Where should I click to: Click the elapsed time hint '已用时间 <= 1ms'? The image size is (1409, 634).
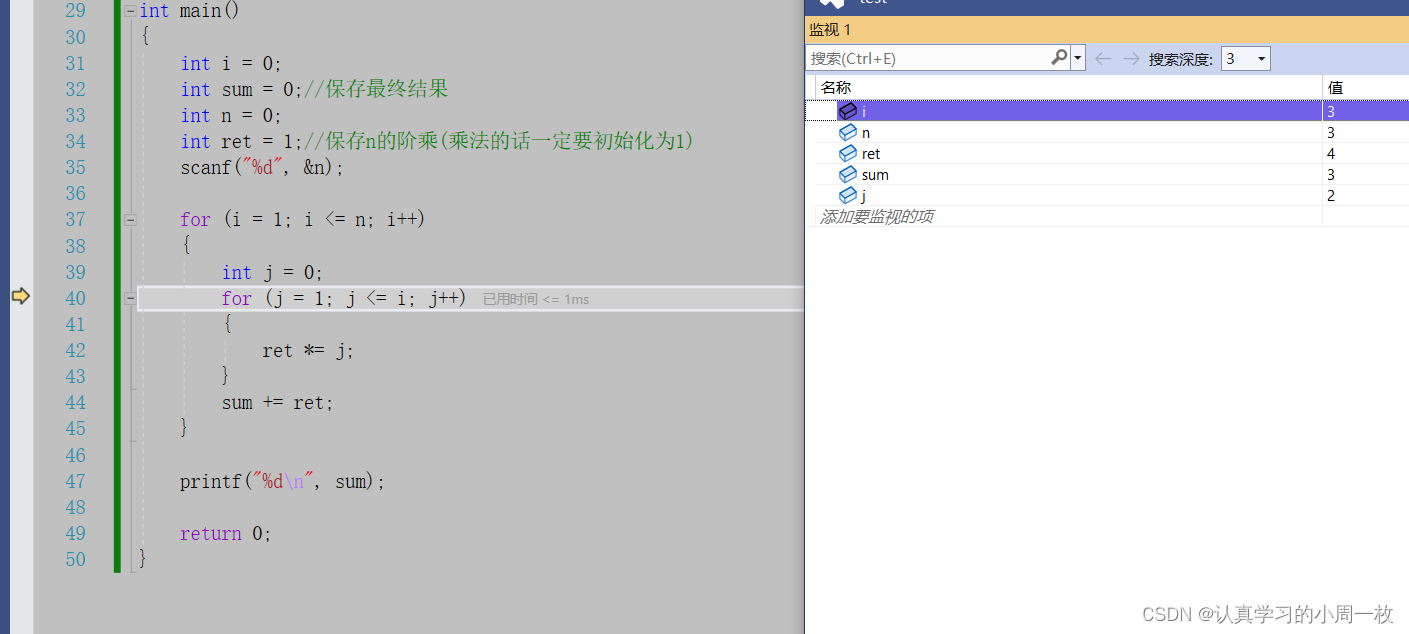[536, 299]
